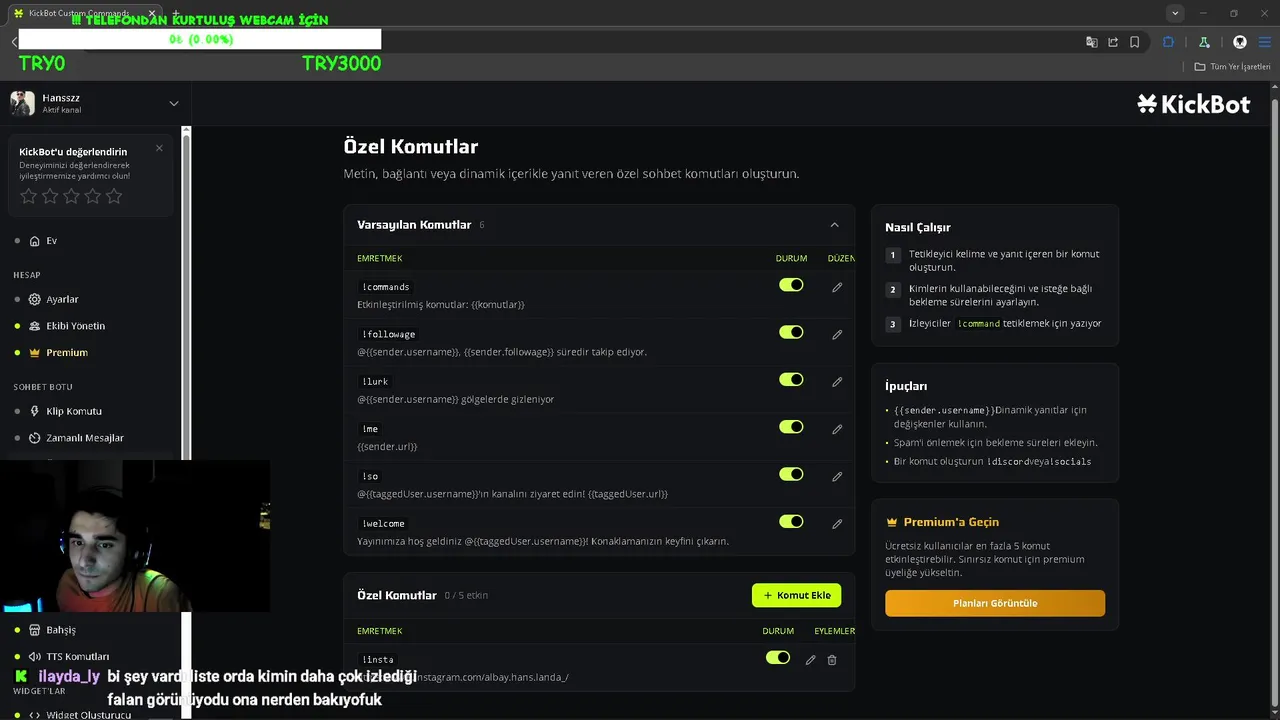
Task: Edit the !insta custom command
Action: (810, 660)
